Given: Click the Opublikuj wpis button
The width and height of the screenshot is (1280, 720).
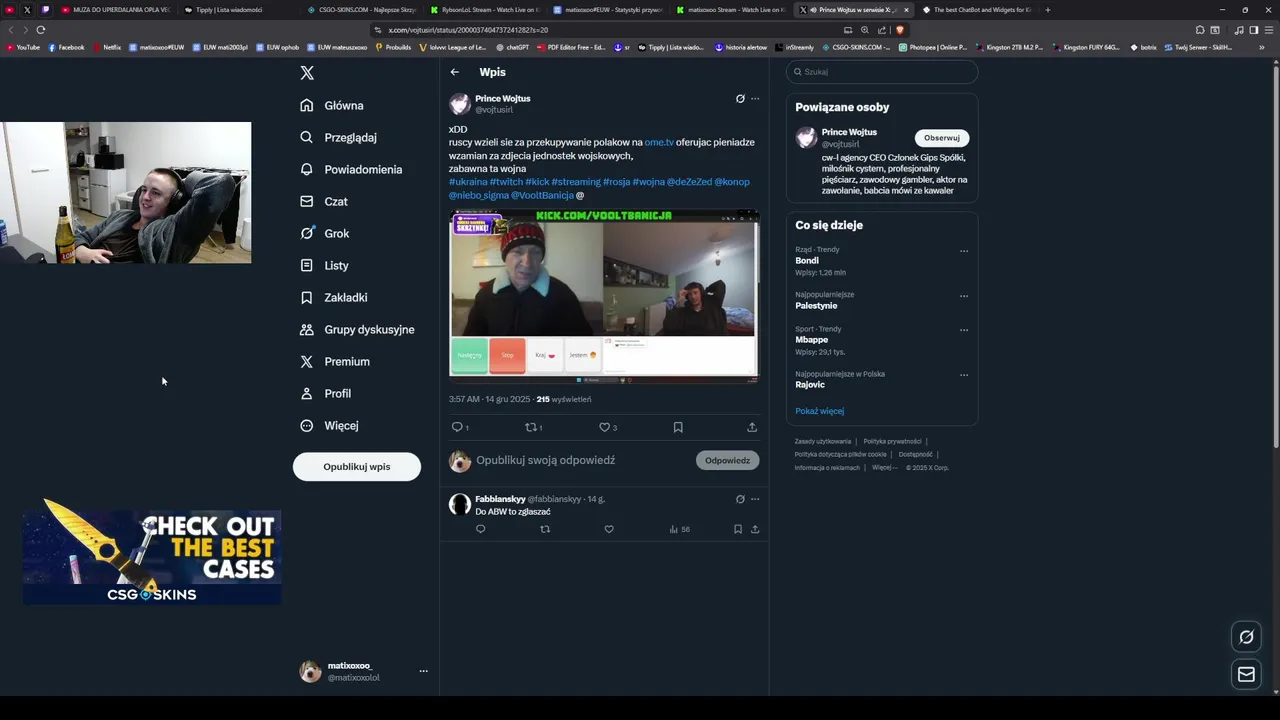Looking at the screenshot, I should click(x=357, y=467).
